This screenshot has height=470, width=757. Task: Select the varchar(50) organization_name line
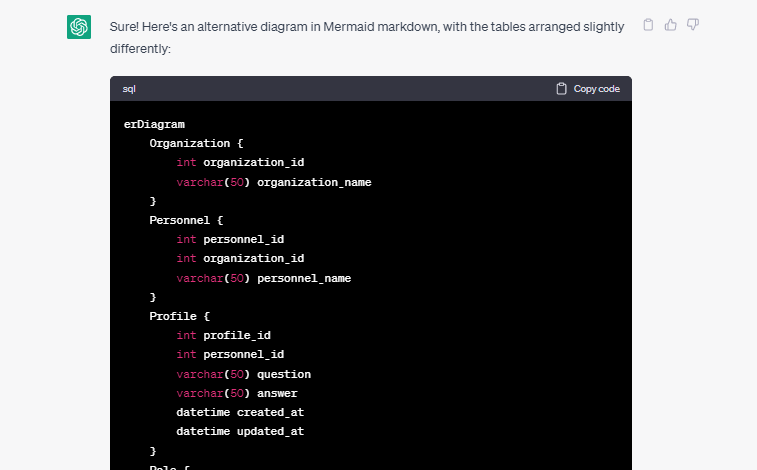point(273,182)
